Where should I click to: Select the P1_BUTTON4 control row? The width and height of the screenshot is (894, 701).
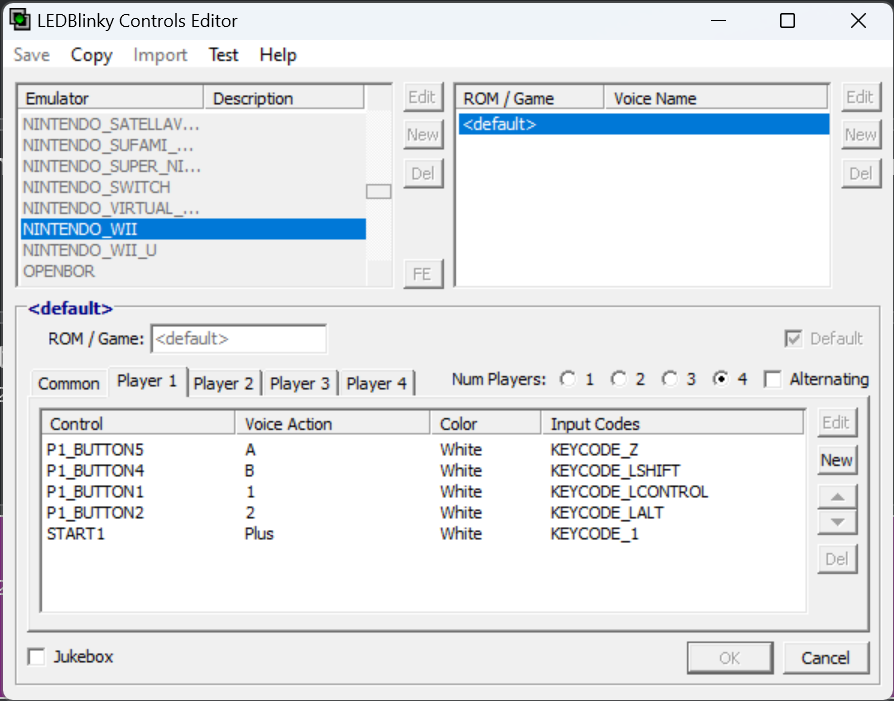(x=423, y=471)
